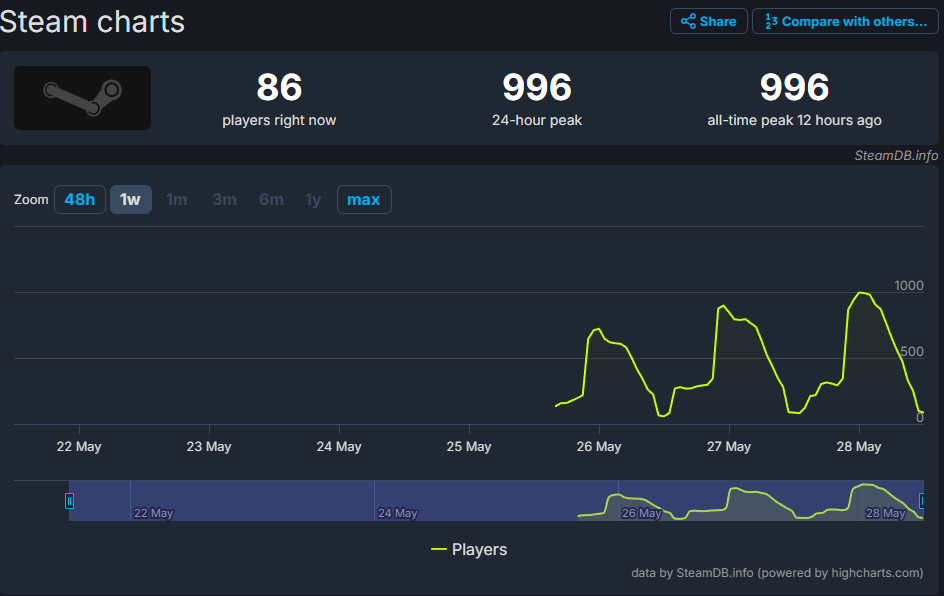
Task: Click the compare ranking icon
Action: click(771, 22)
